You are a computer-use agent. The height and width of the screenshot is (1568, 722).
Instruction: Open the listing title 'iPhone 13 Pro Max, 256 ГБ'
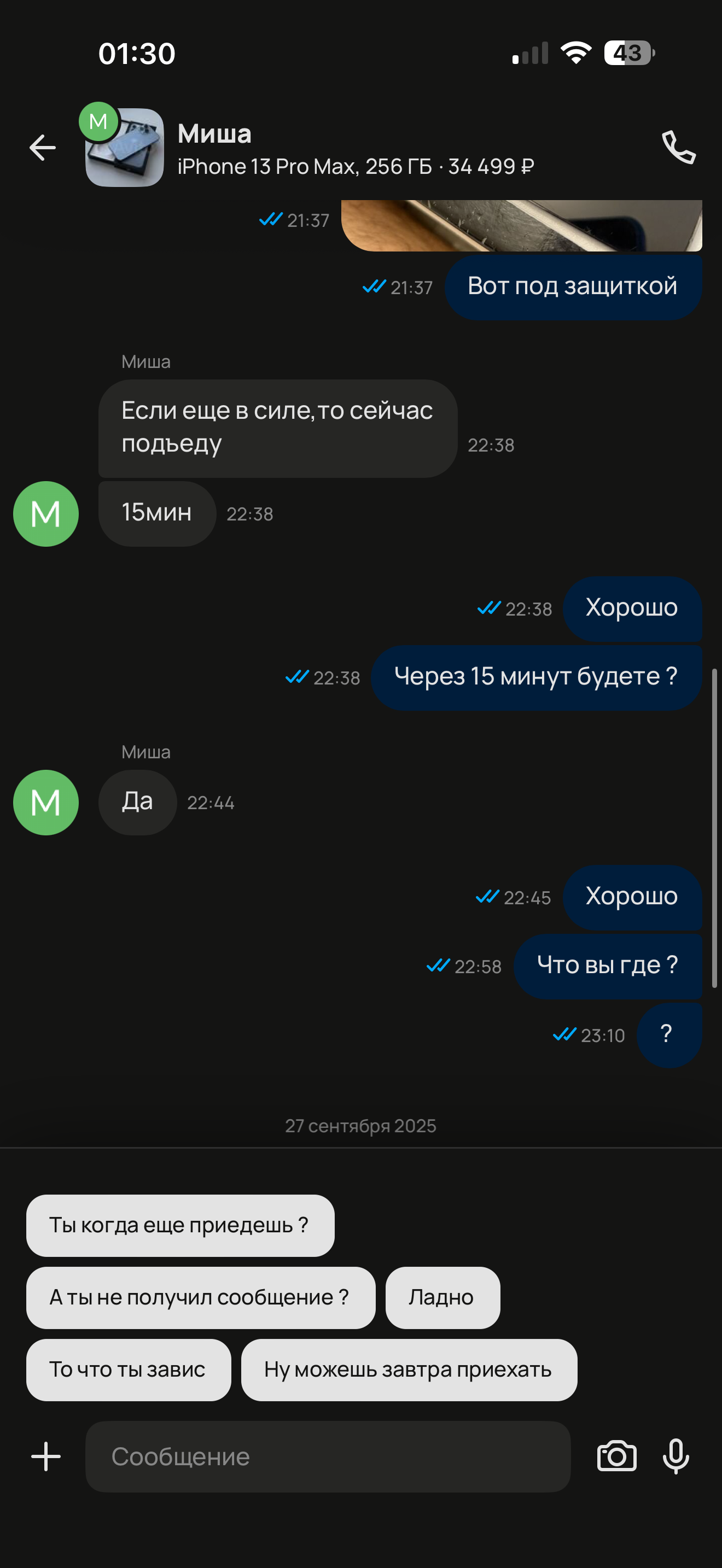(304, 166)
